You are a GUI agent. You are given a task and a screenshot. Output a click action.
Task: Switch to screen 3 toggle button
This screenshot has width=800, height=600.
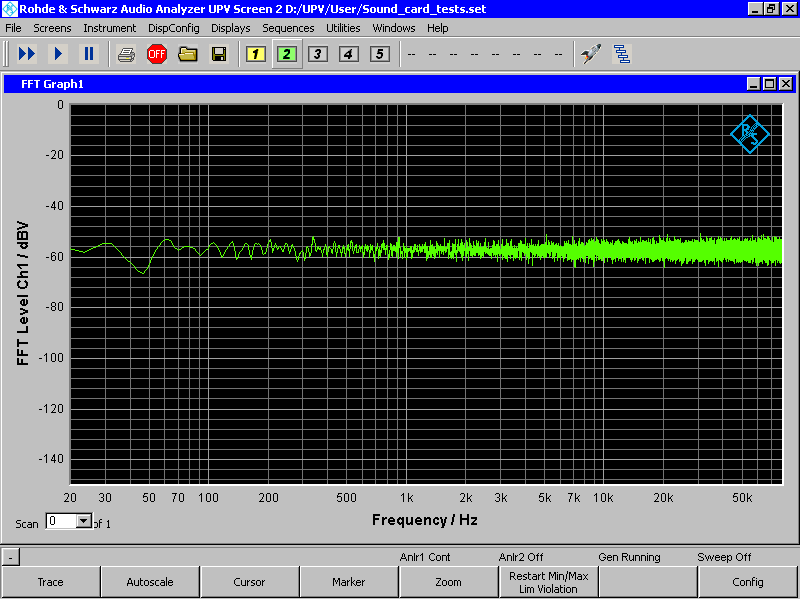click(317, 54)
